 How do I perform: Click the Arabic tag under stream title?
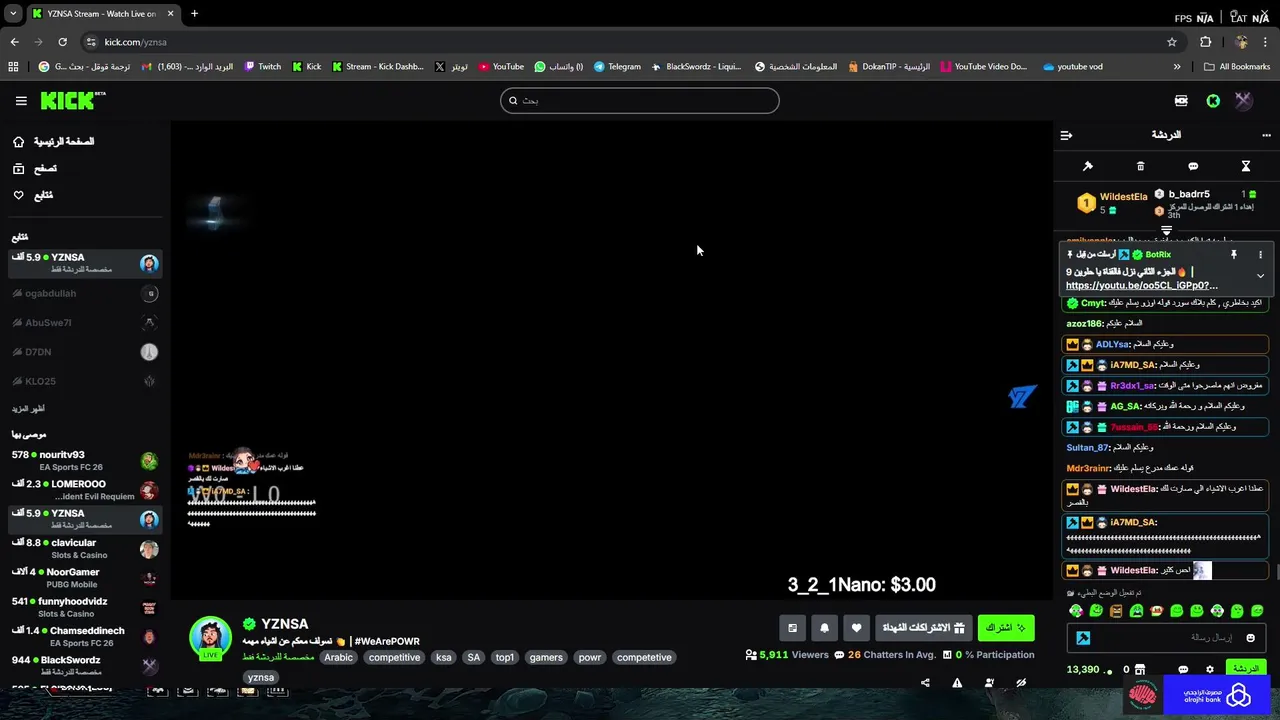[x=338, y=657]
